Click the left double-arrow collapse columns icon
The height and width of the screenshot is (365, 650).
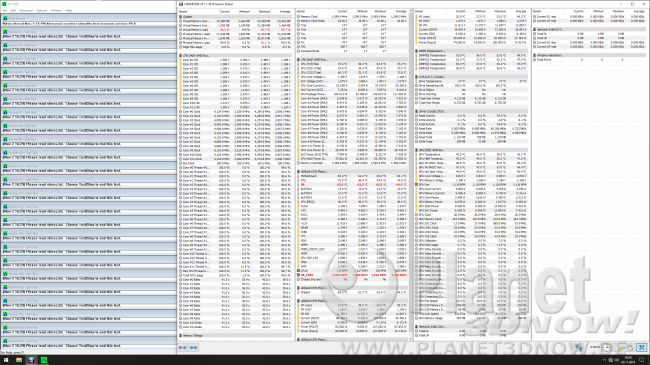[182, 348]
